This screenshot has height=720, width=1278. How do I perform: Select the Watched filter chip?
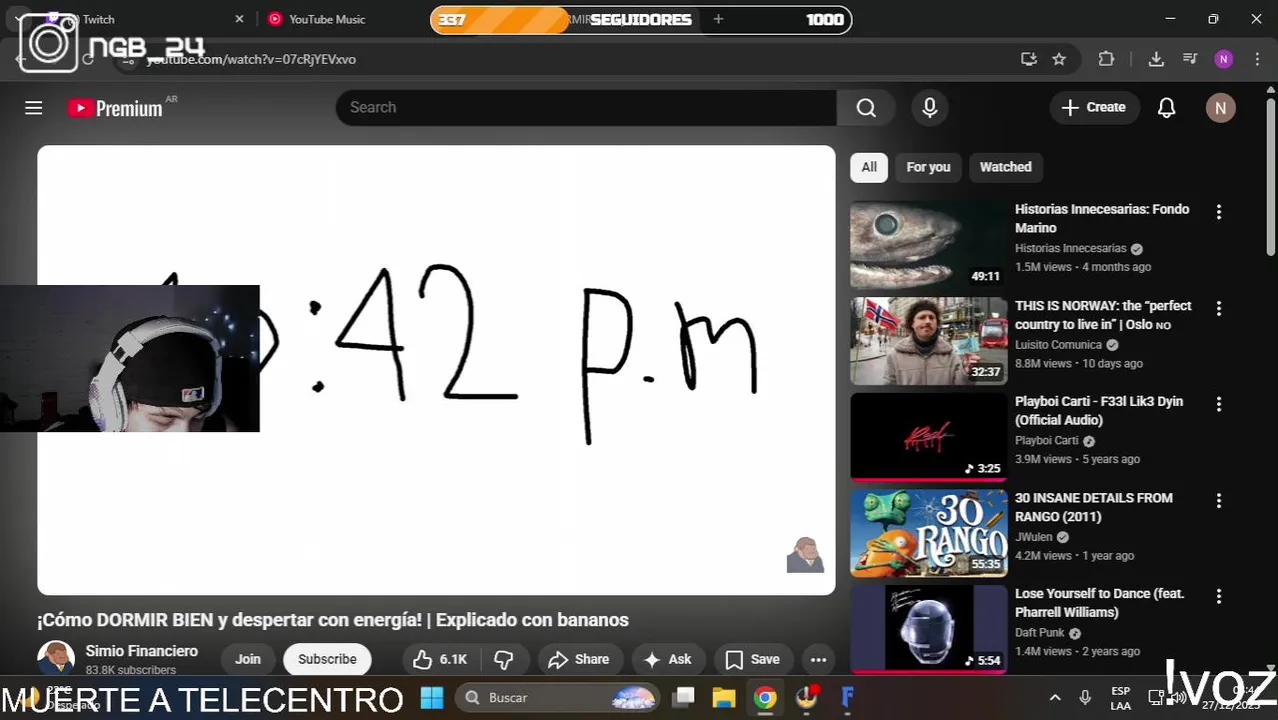(1005, 167)
